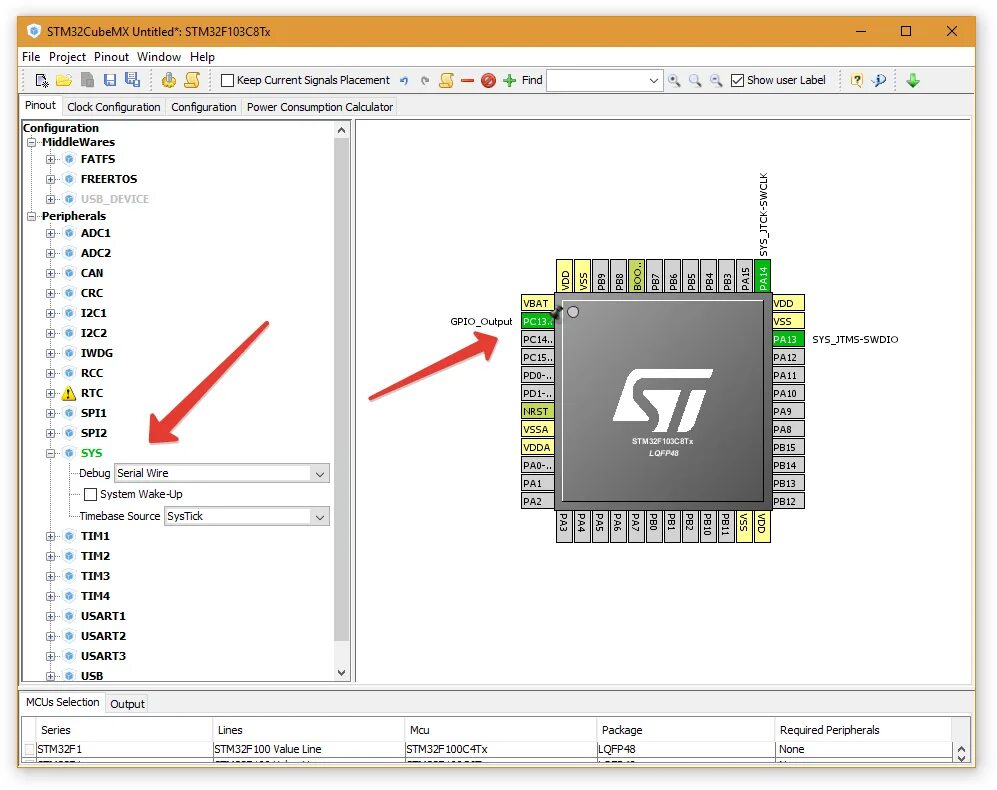Click the blue question arrow icon
The height and width of the screenshot is (790, 997).
click(879, 80)
